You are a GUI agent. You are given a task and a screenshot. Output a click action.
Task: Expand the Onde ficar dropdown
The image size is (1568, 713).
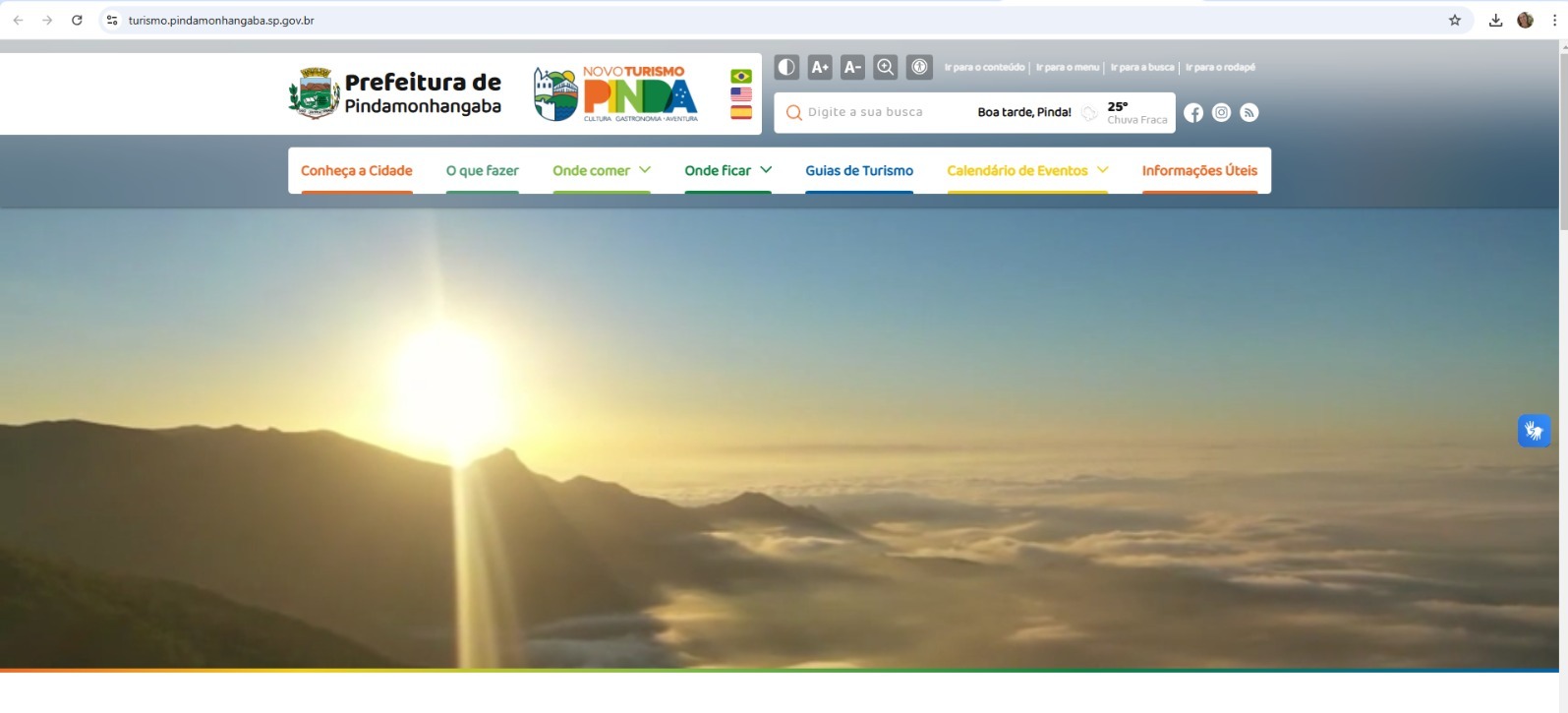point(766,170)
